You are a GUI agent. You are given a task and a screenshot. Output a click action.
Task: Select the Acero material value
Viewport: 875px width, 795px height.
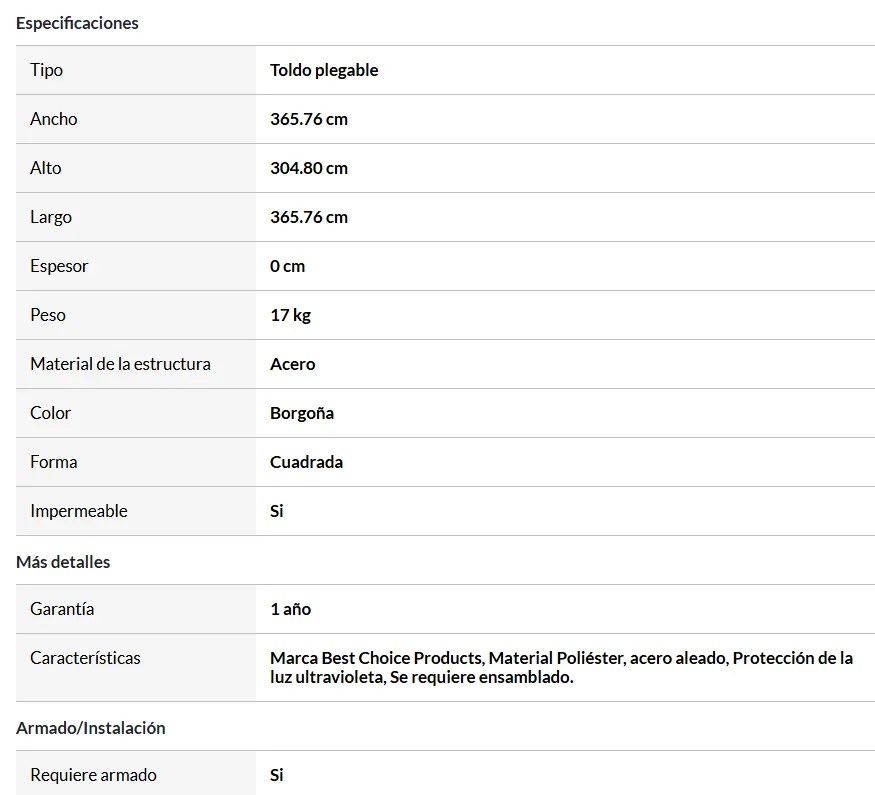pyautogui.click(x=293, y=364)
